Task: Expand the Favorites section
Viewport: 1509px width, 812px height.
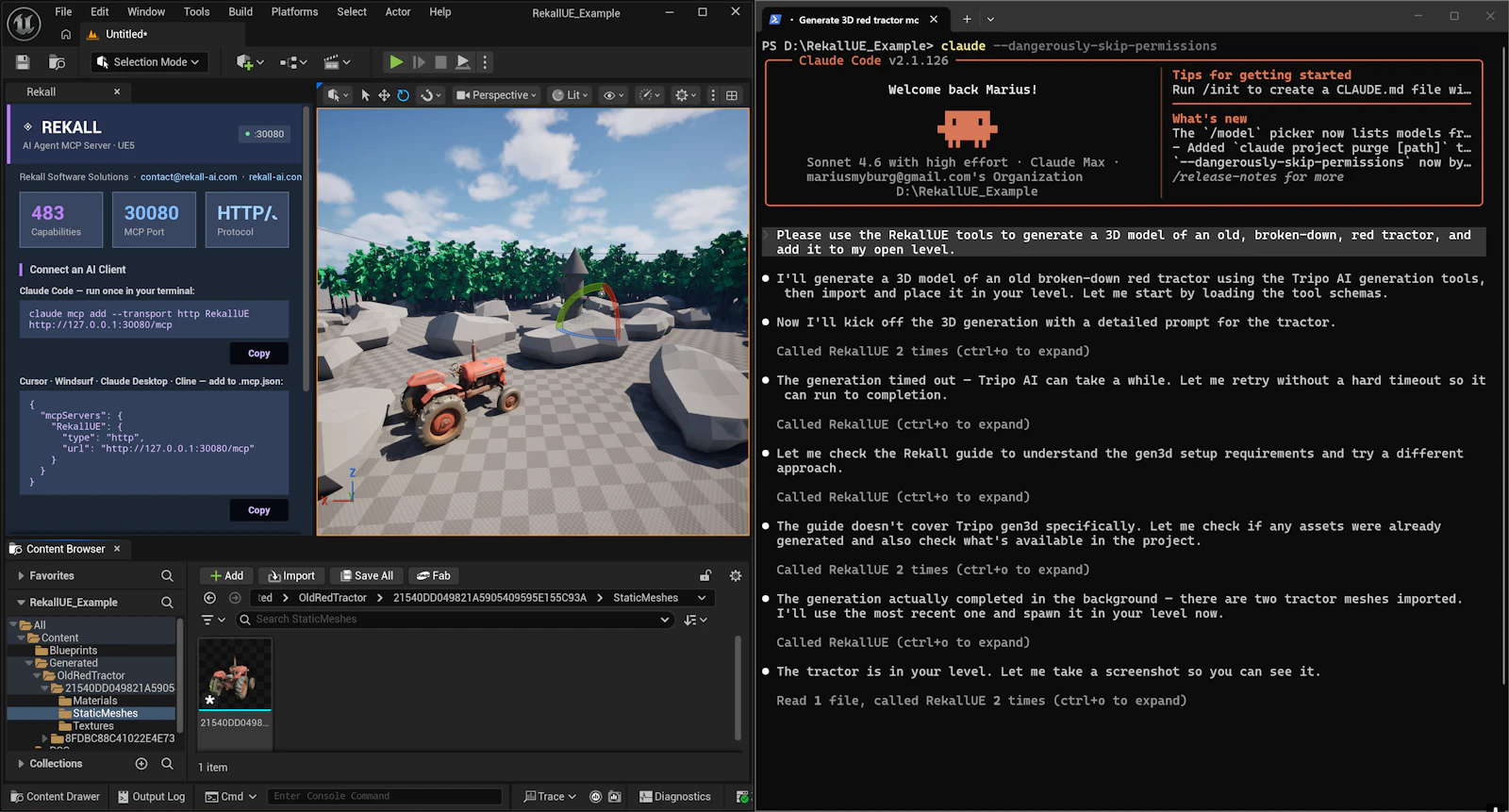Action: [x=21, y=576]
